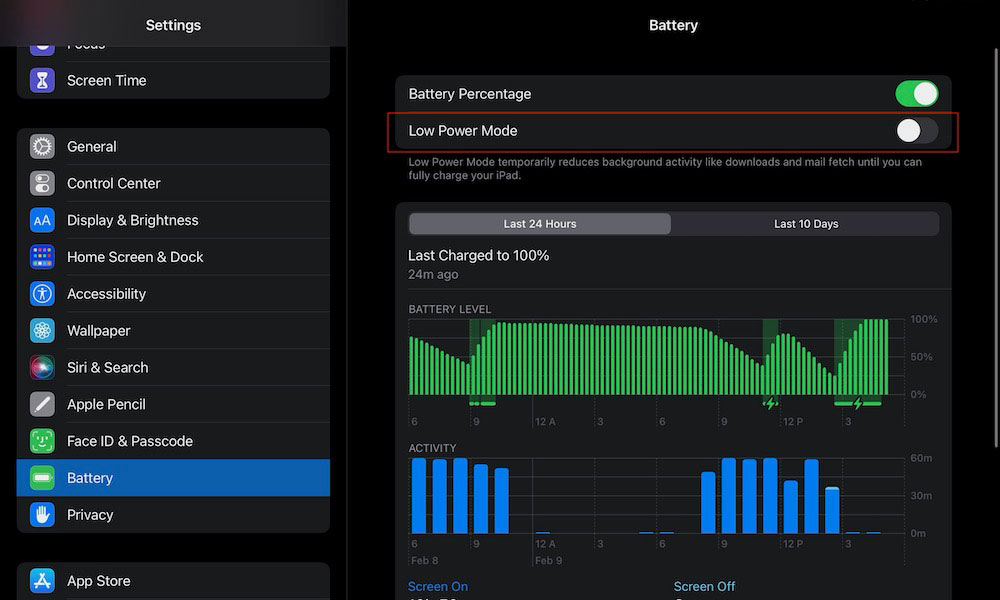This screenshot has width=1000, height=600.
Task: Tap the Screen Off label
Action: click(x=704, y=587)
